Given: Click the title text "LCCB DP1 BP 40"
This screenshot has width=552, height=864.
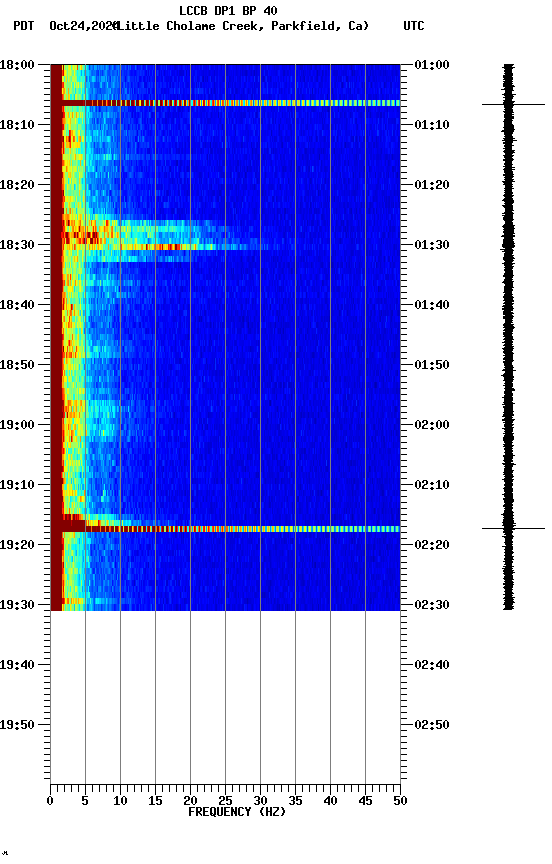Looking at the screenshot, I should pyautogui.click(x=228, y=10).
